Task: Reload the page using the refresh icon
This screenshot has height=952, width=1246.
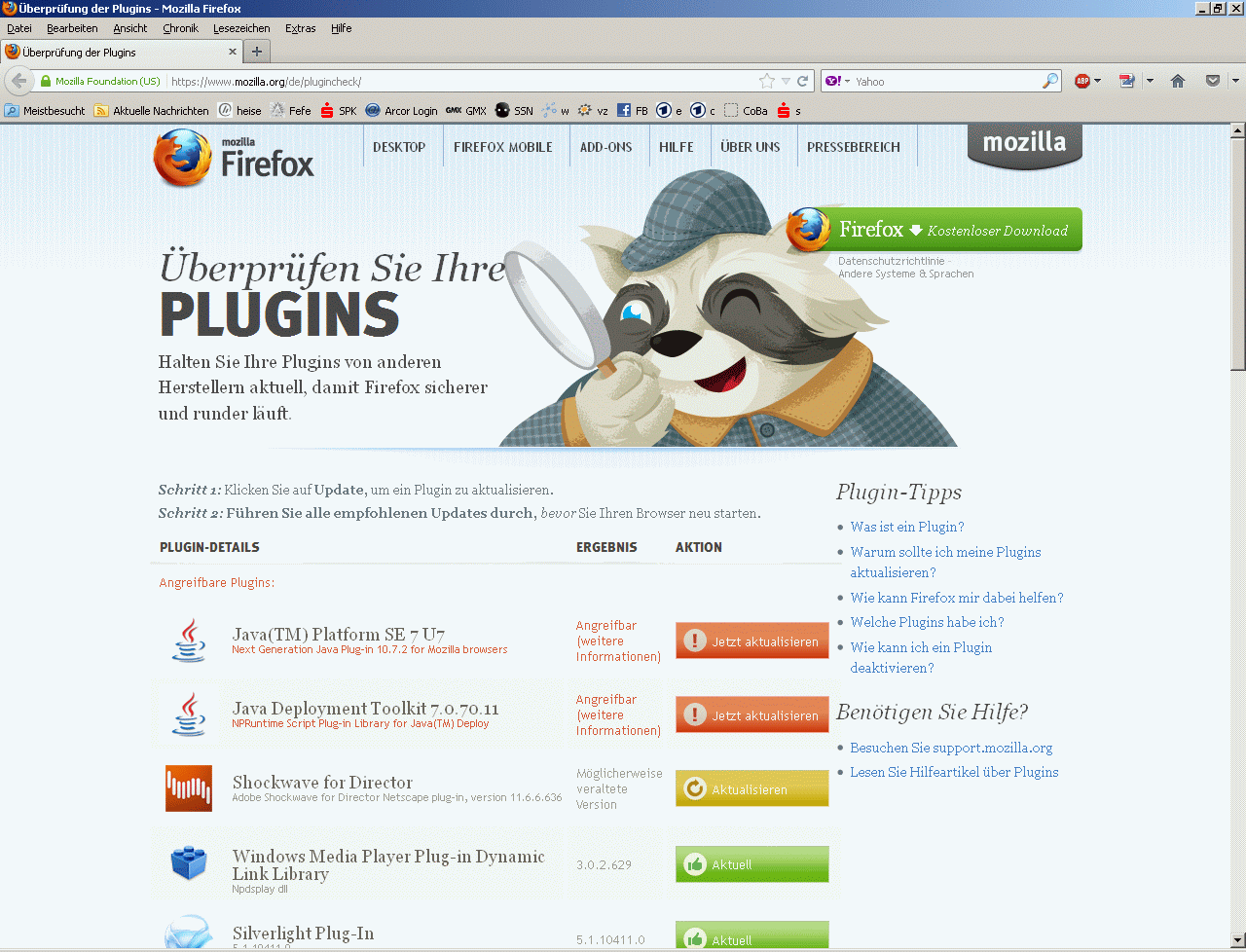Action: [x=803, y=82]
